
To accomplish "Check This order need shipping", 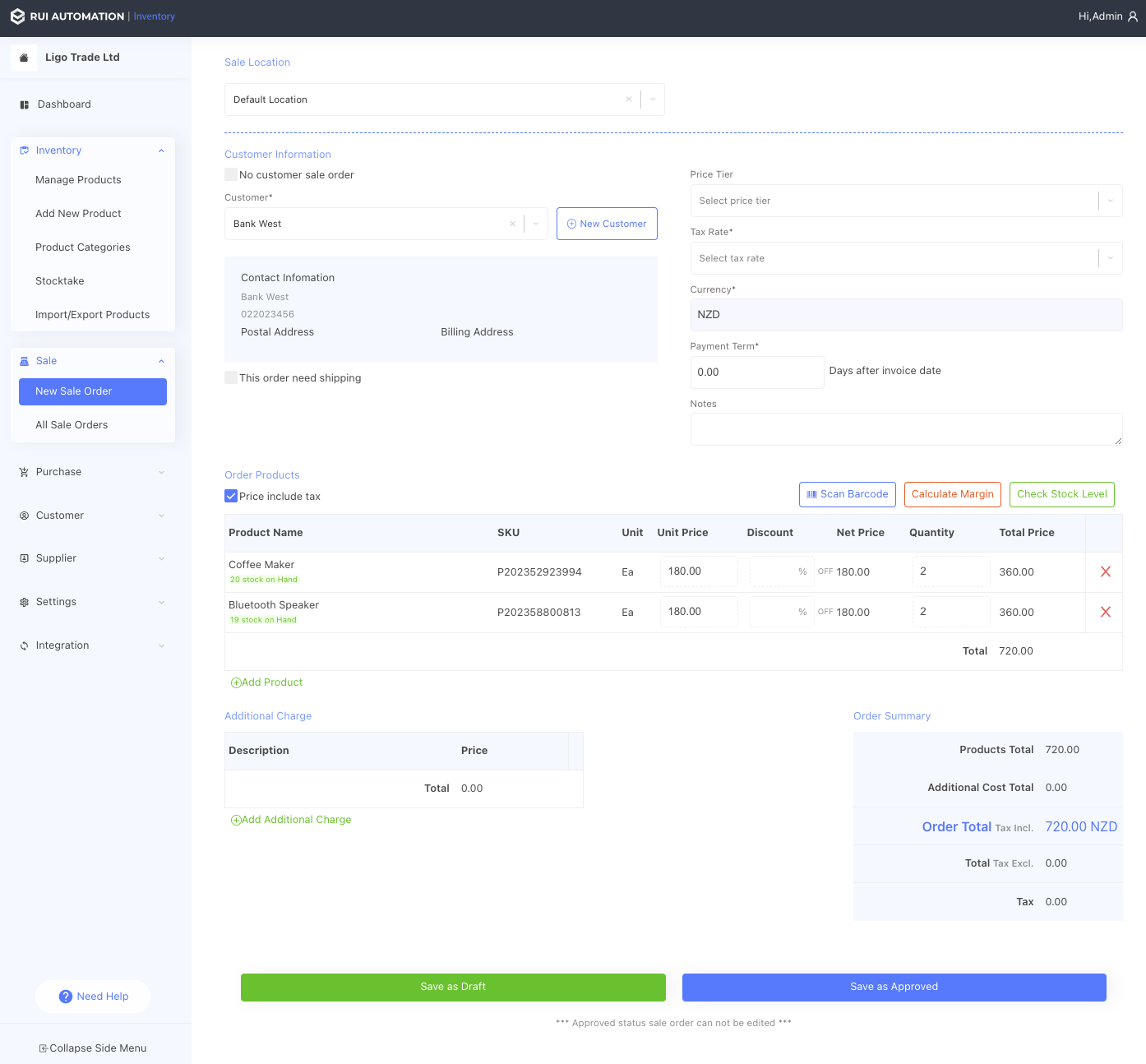I will coord(231,377).
